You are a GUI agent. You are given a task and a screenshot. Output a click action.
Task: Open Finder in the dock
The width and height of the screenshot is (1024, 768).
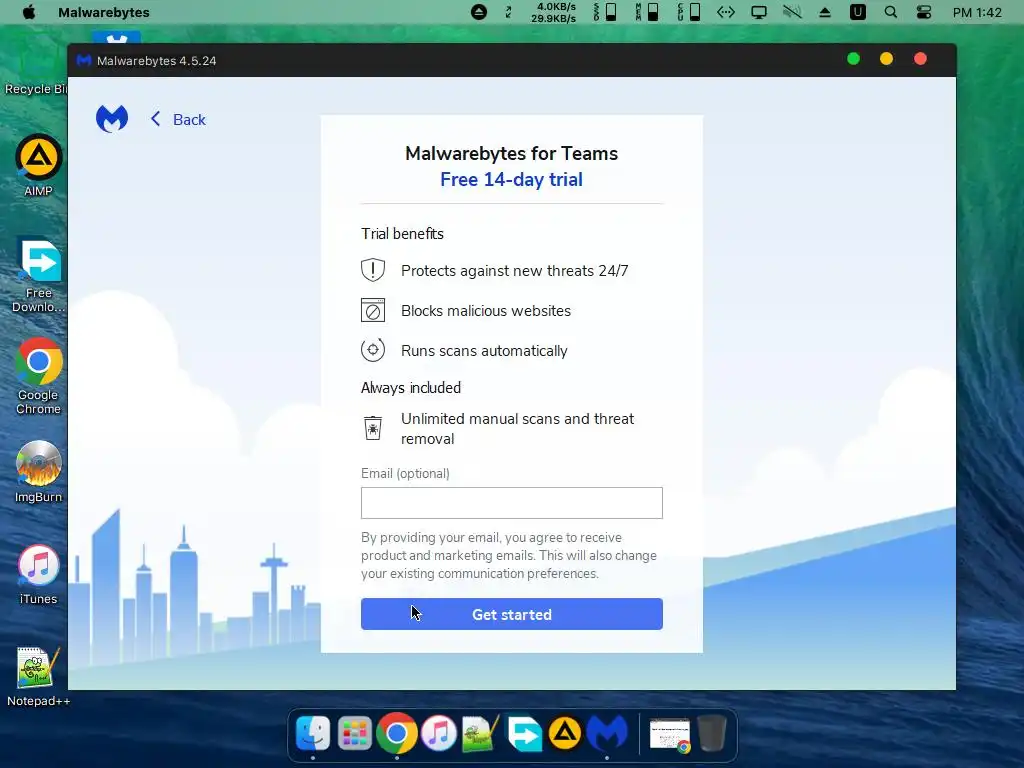[313, 733]
